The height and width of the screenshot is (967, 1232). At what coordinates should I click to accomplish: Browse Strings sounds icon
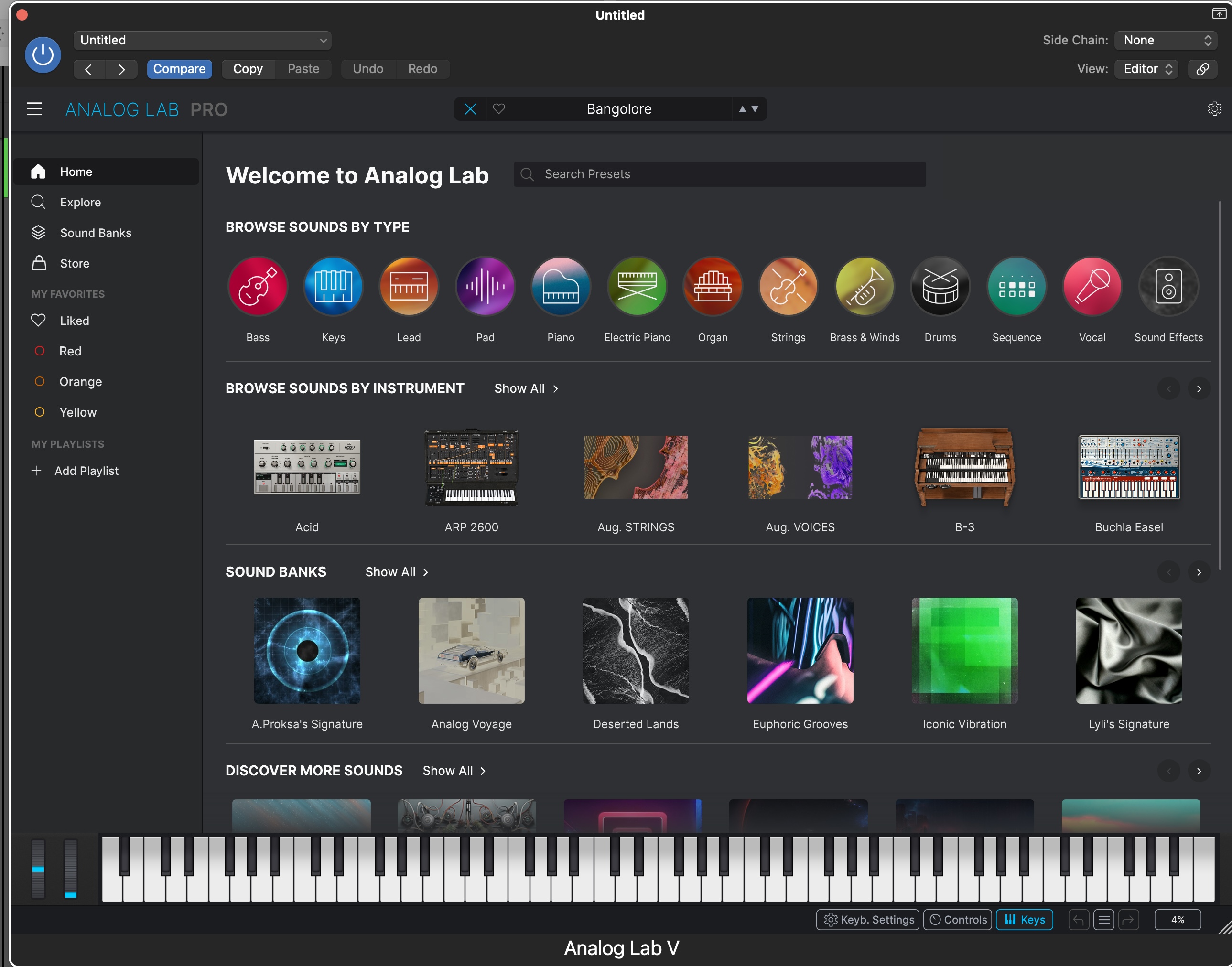[x=788, y=287]
